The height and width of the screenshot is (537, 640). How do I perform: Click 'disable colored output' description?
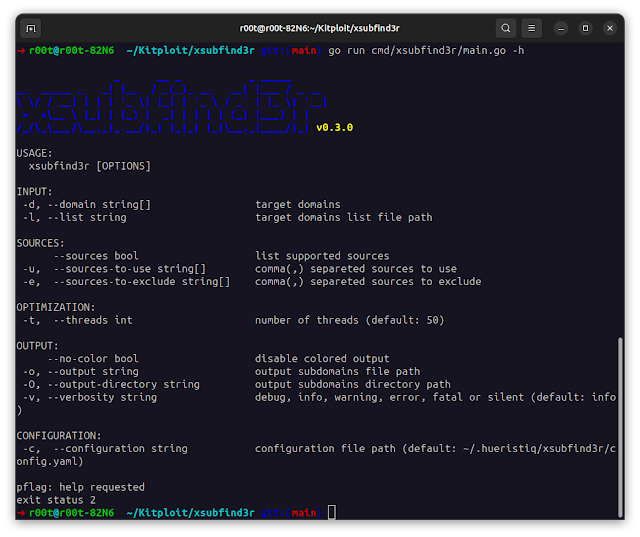coord(322,359)
